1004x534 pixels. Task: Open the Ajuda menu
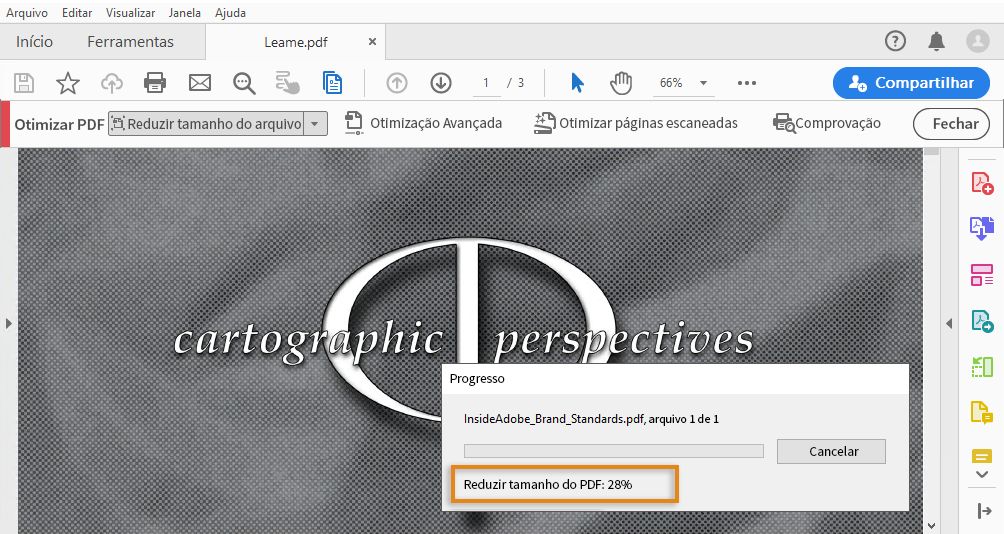click(231, 13)
